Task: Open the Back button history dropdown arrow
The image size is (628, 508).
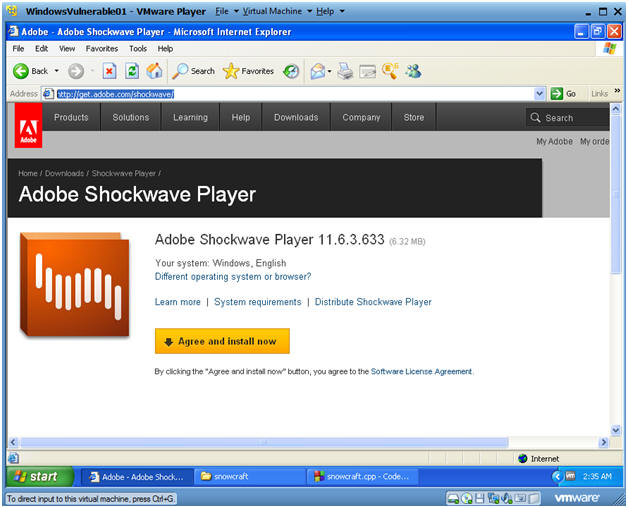Action: pos(56,71)
